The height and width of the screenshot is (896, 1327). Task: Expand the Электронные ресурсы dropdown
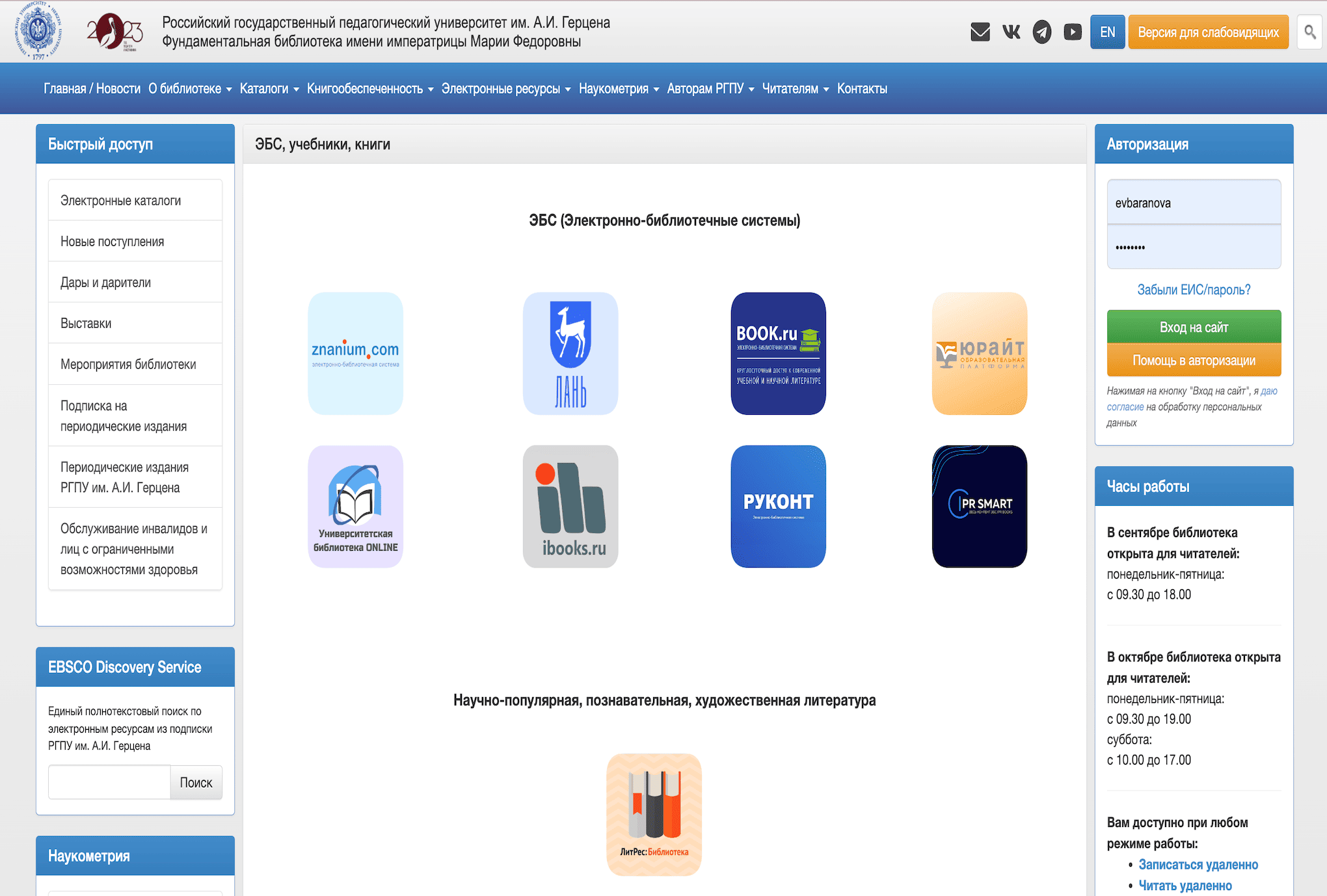pyautogui.click(x=505, y=88)
